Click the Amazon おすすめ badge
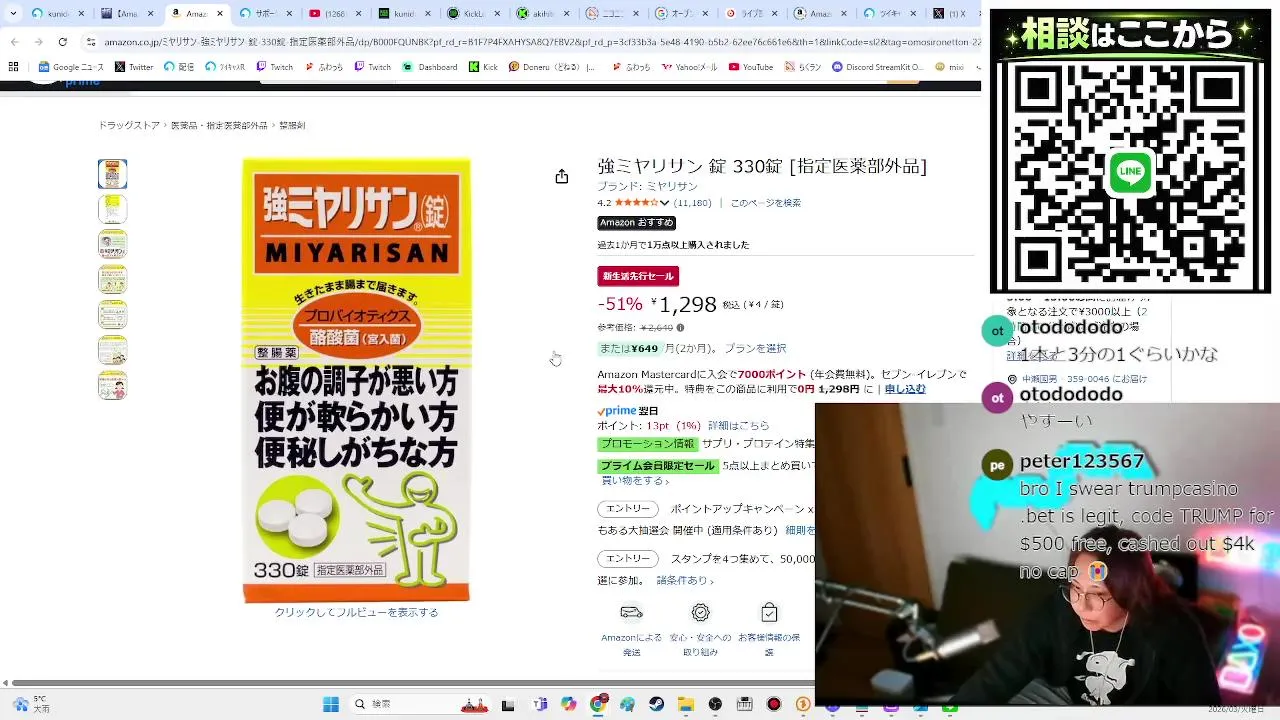Screen dimensions: 1280x720 point(637,223)
